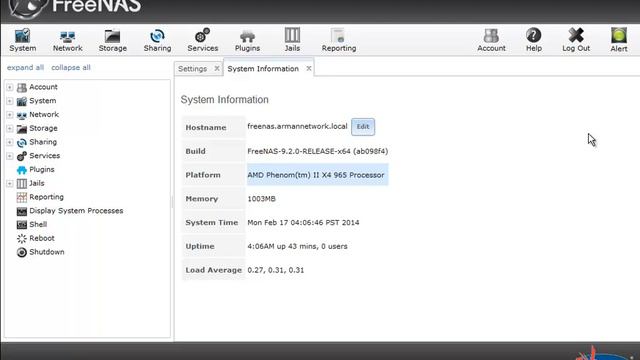Close the Settings tab
Screen dimensions: 640x360
click(x=217, y=69)
